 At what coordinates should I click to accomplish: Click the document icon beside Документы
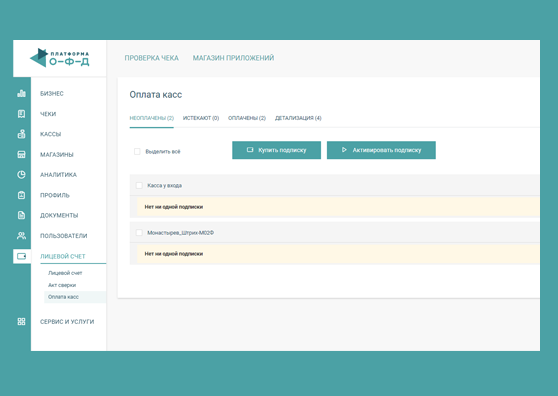tap(21, 215)
